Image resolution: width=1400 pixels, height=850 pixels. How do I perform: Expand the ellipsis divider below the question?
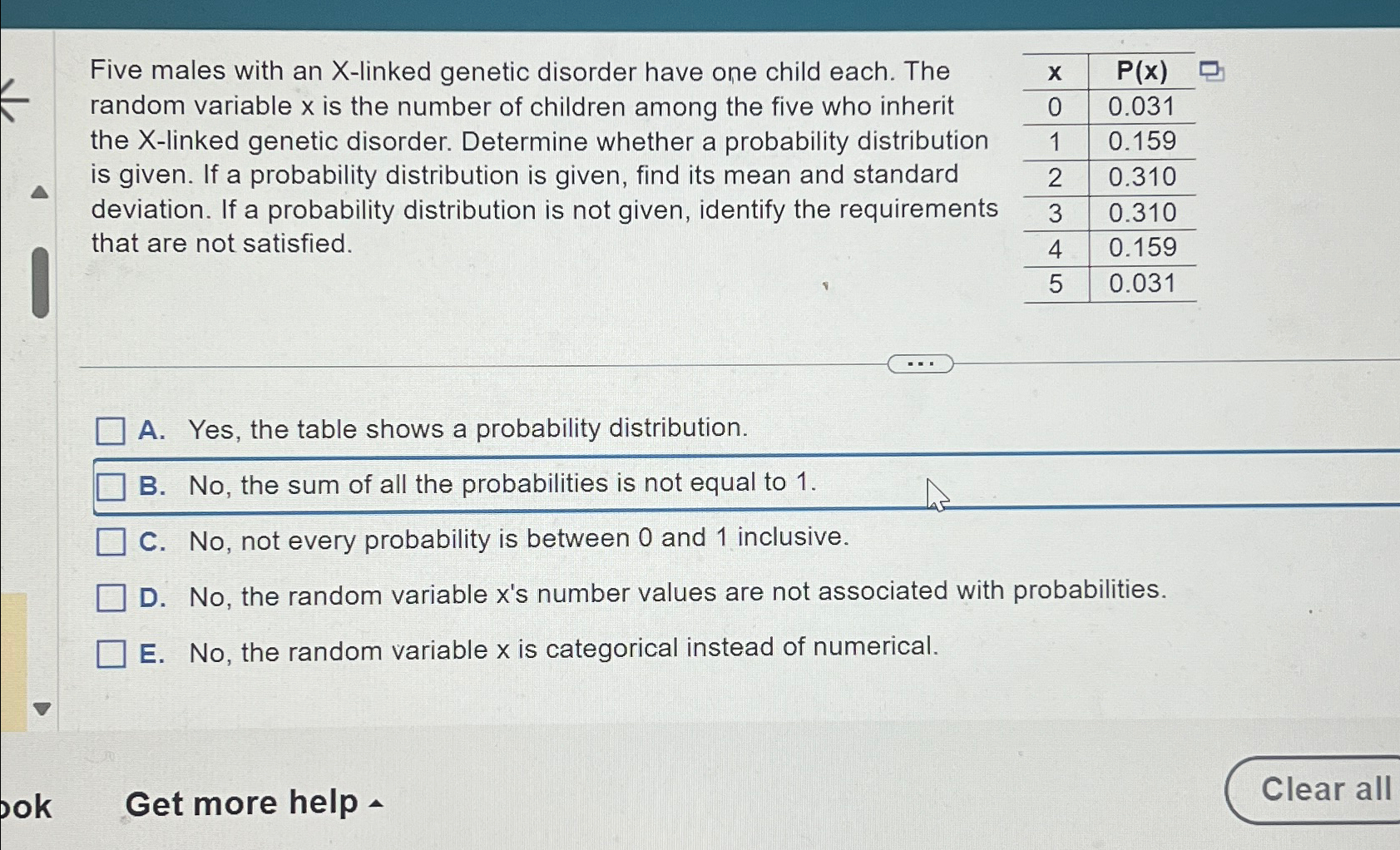click(x=920, y=363)
